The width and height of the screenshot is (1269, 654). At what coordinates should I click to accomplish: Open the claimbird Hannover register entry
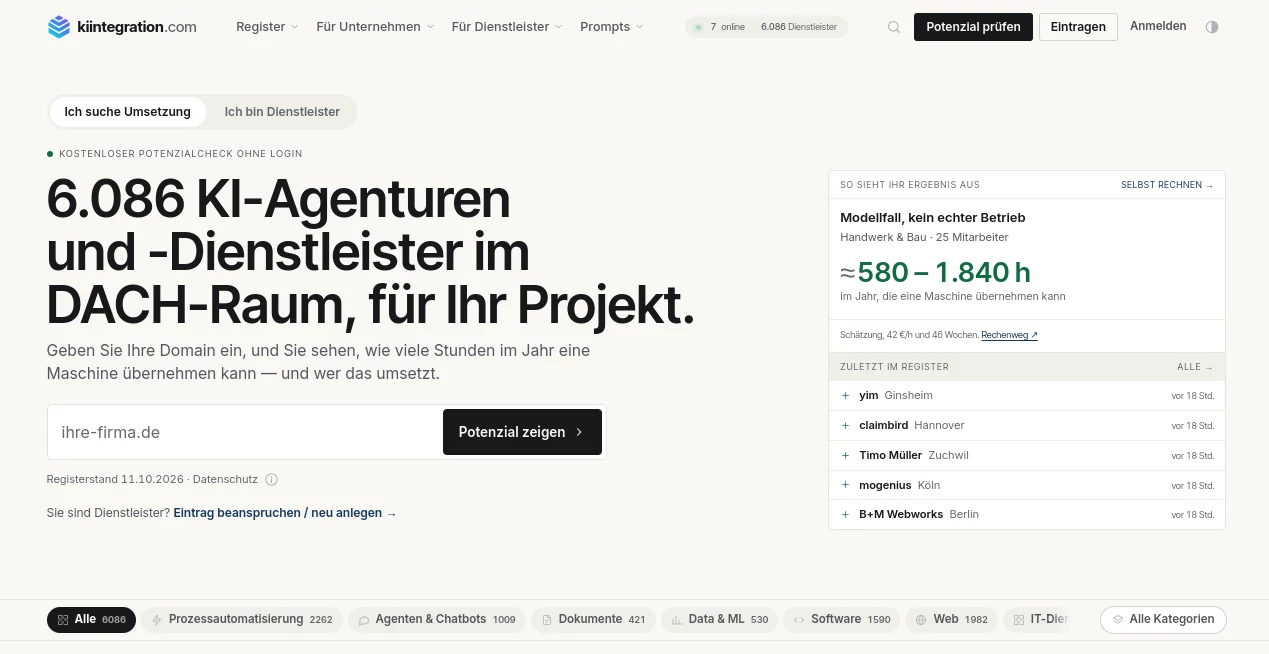[1027, 425]
